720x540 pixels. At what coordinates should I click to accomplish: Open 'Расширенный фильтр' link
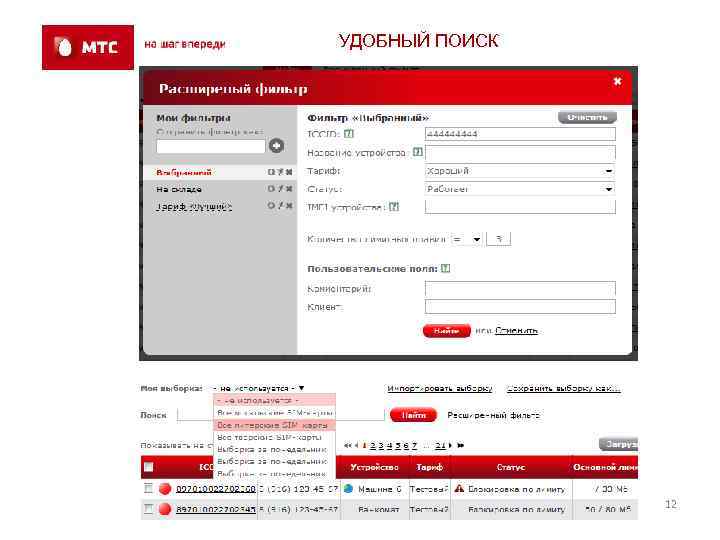[493, 415]
